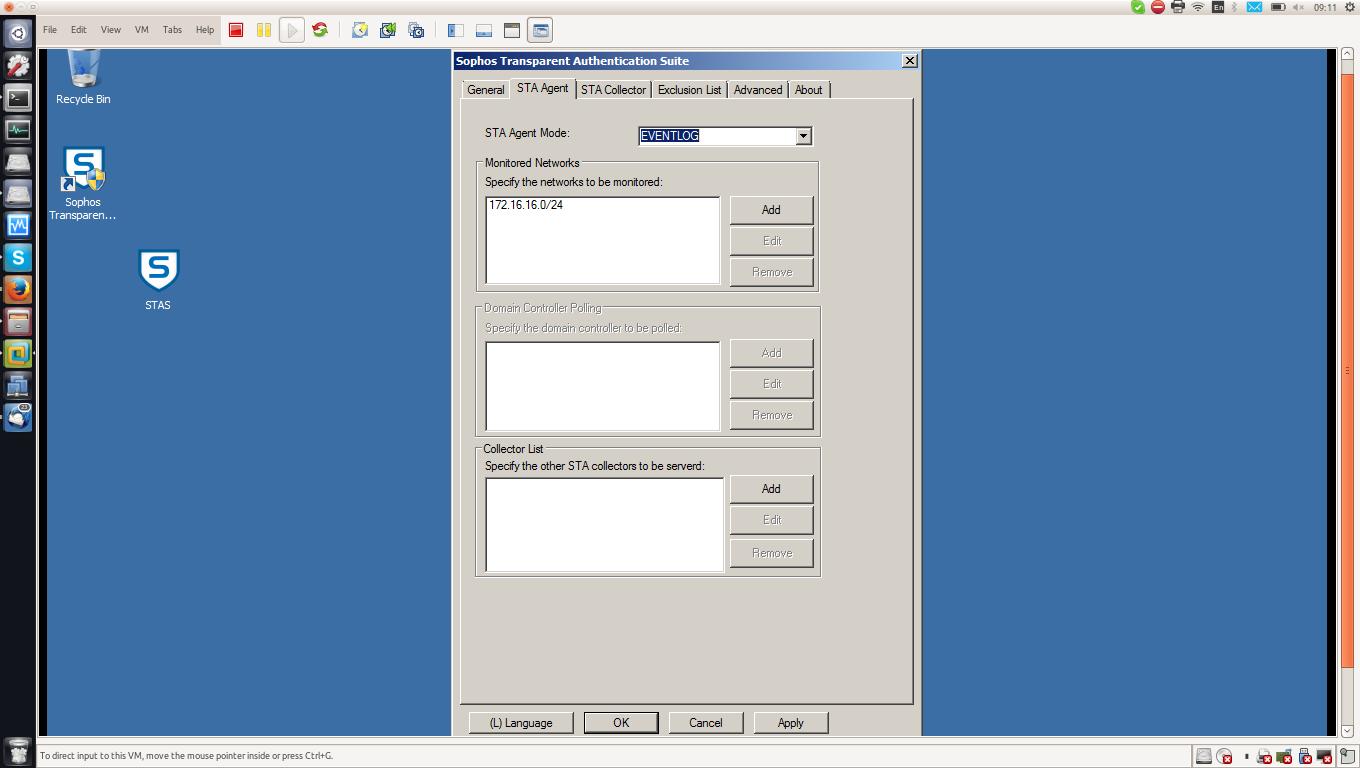Click the revert to snapshot icon
The width and height of the screenshot is (1360, 768).
(x=388, y=30)
